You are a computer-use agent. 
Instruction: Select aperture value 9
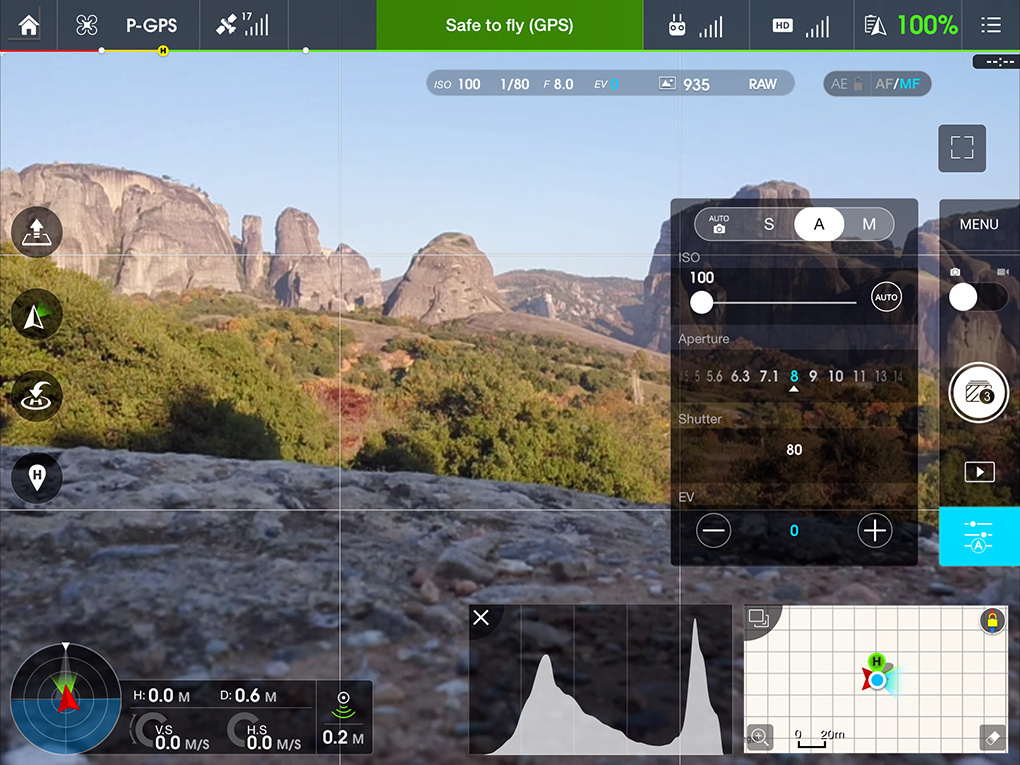(813, 376)
